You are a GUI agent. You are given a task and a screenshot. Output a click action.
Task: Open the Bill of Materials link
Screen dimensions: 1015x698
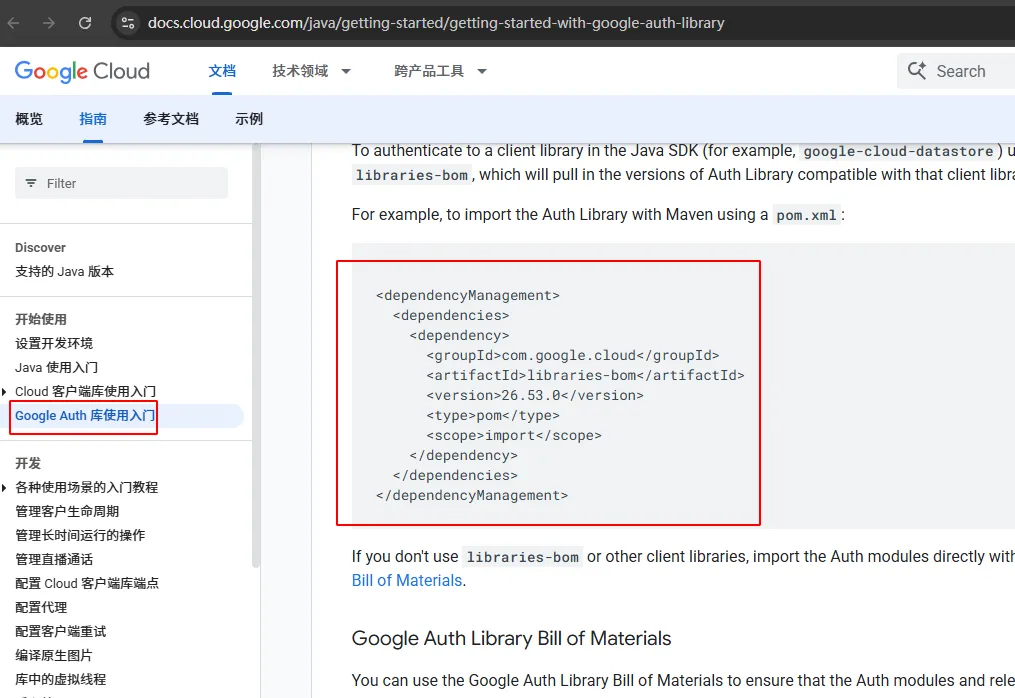pyautogui.click(x=407, y=580)
